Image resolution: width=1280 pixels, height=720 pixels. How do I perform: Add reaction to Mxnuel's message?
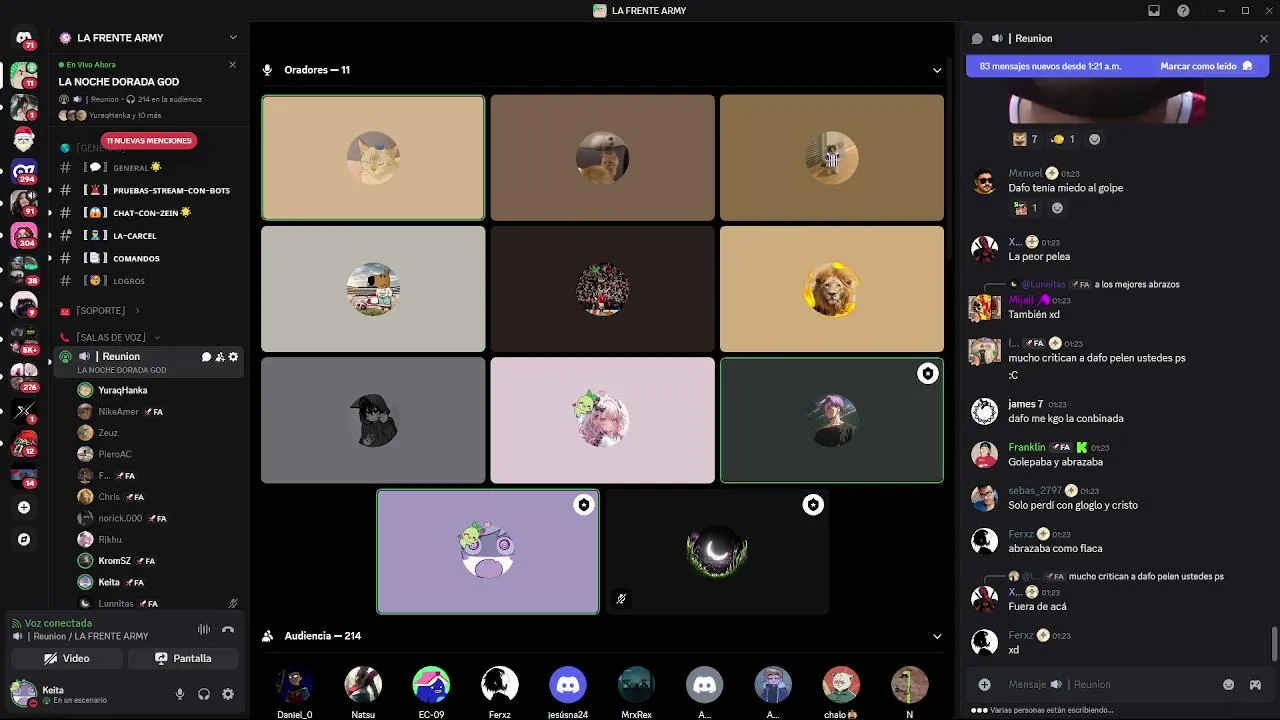click(1057, 208)
